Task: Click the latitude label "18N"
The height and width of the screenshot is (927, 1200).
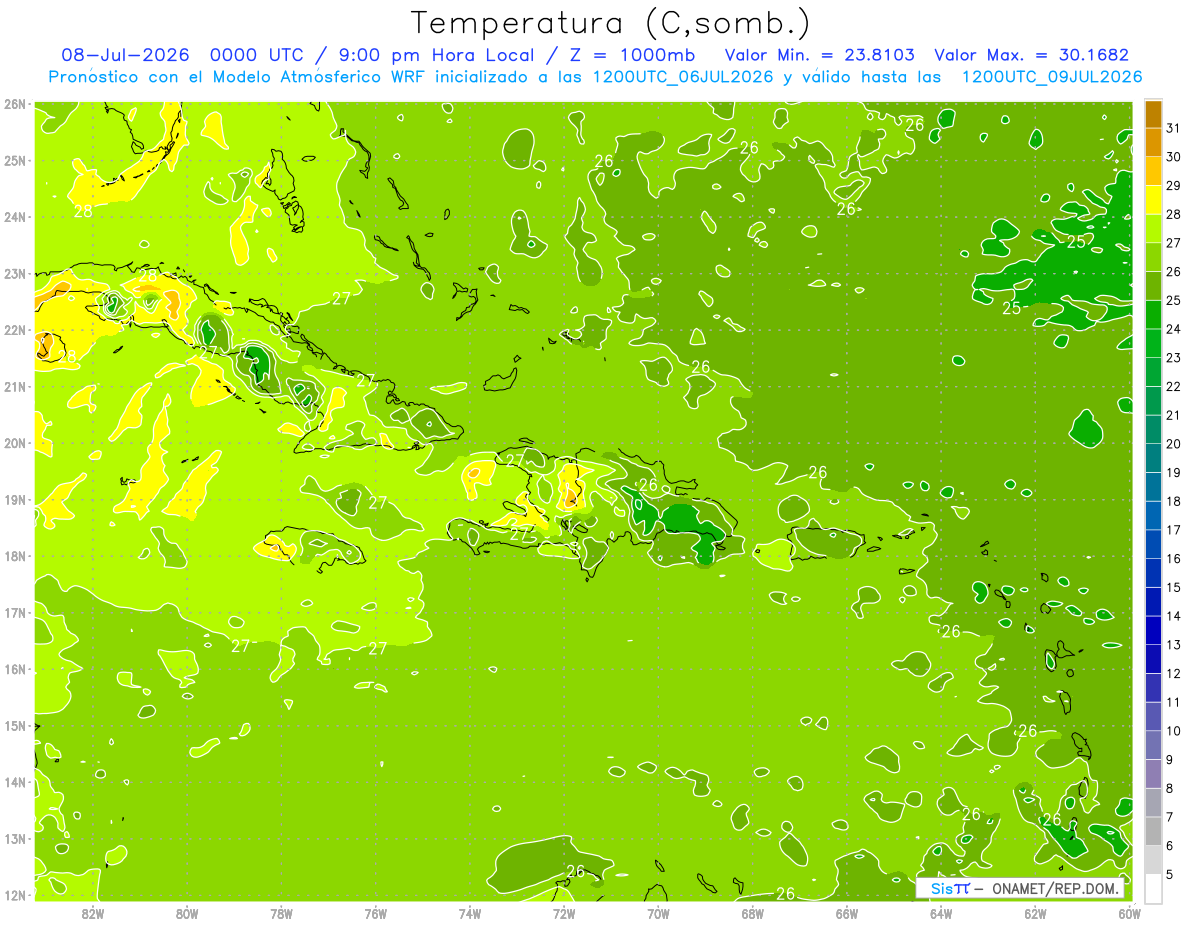Action: 15,556
